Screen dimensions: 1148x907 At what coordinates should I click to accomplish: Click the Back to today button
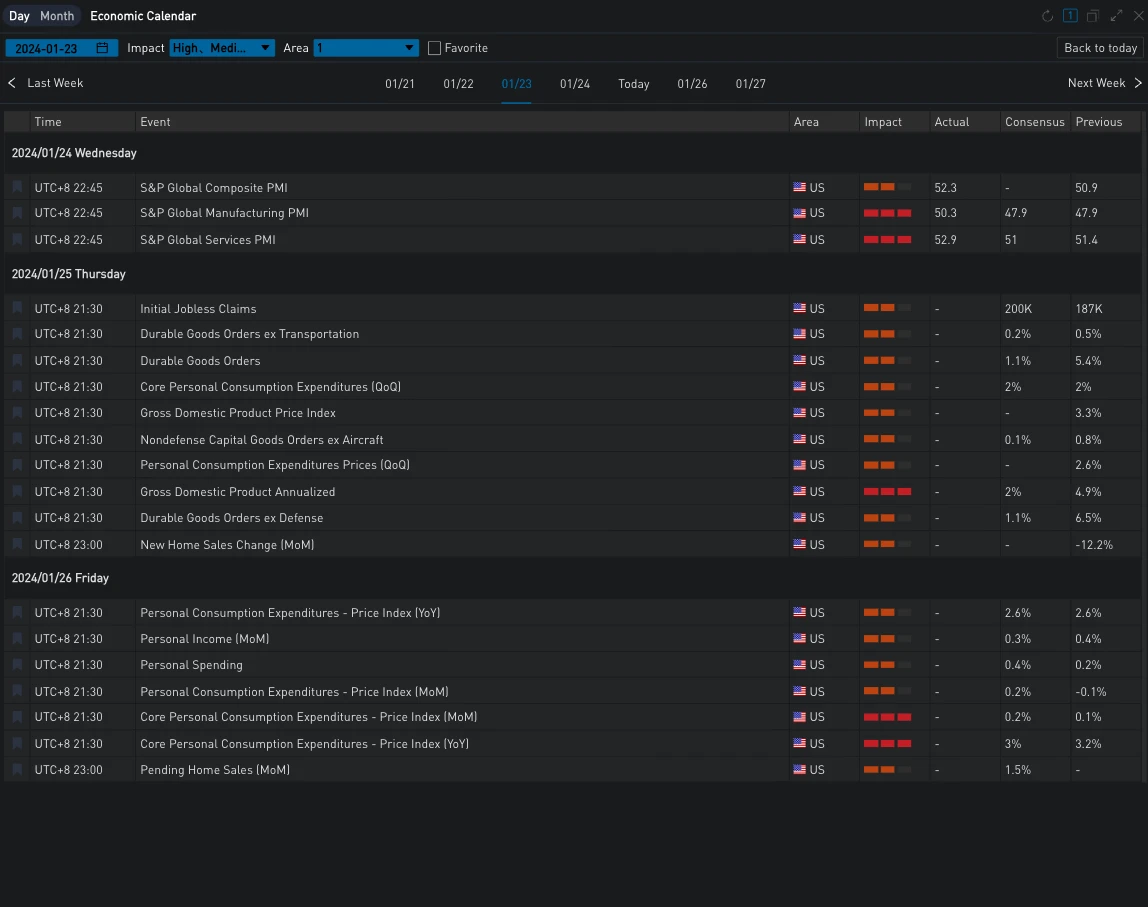click(1100, 48)
